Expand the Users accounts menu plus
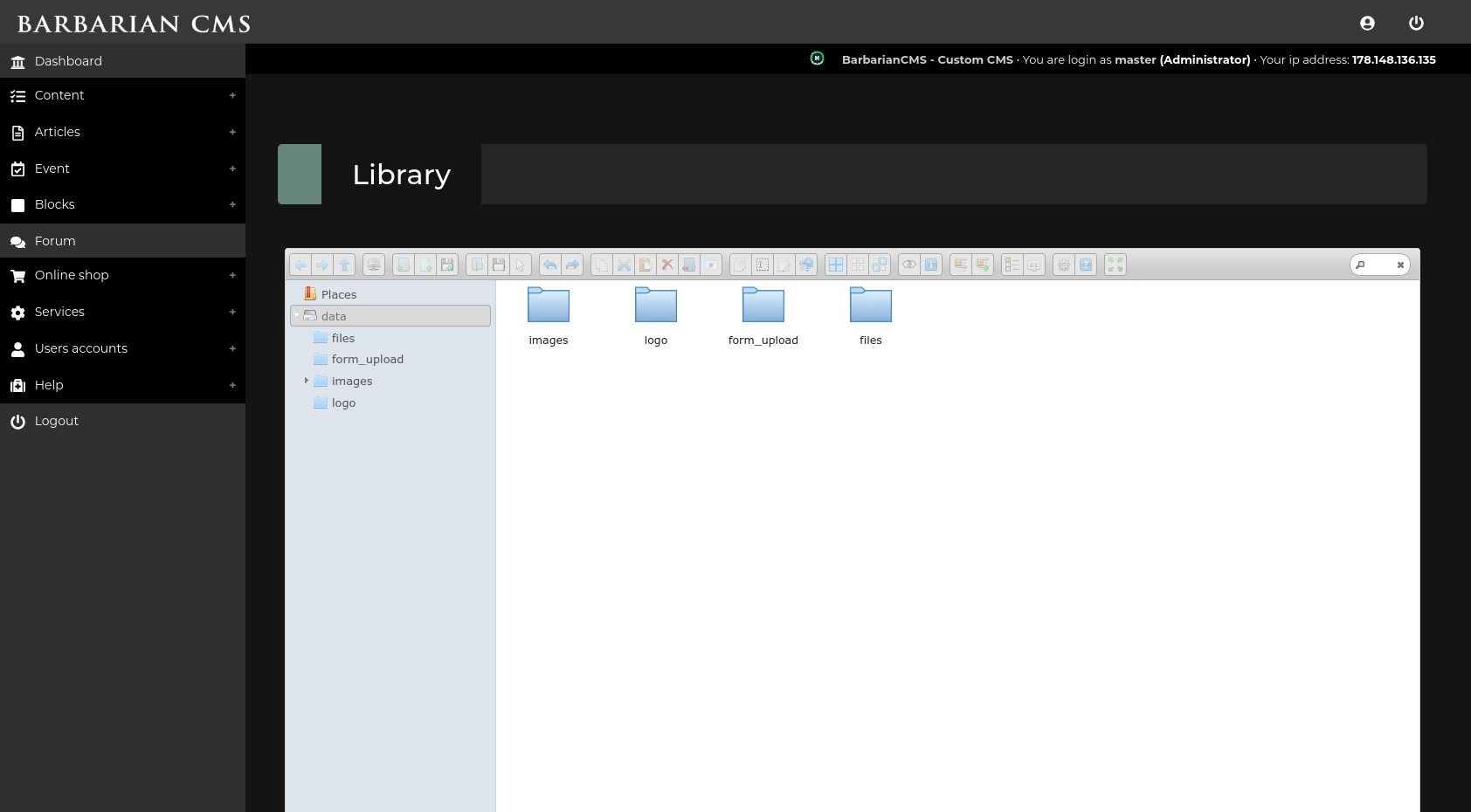The width and height of the screenshot is (1471, 812). (232, 348)
